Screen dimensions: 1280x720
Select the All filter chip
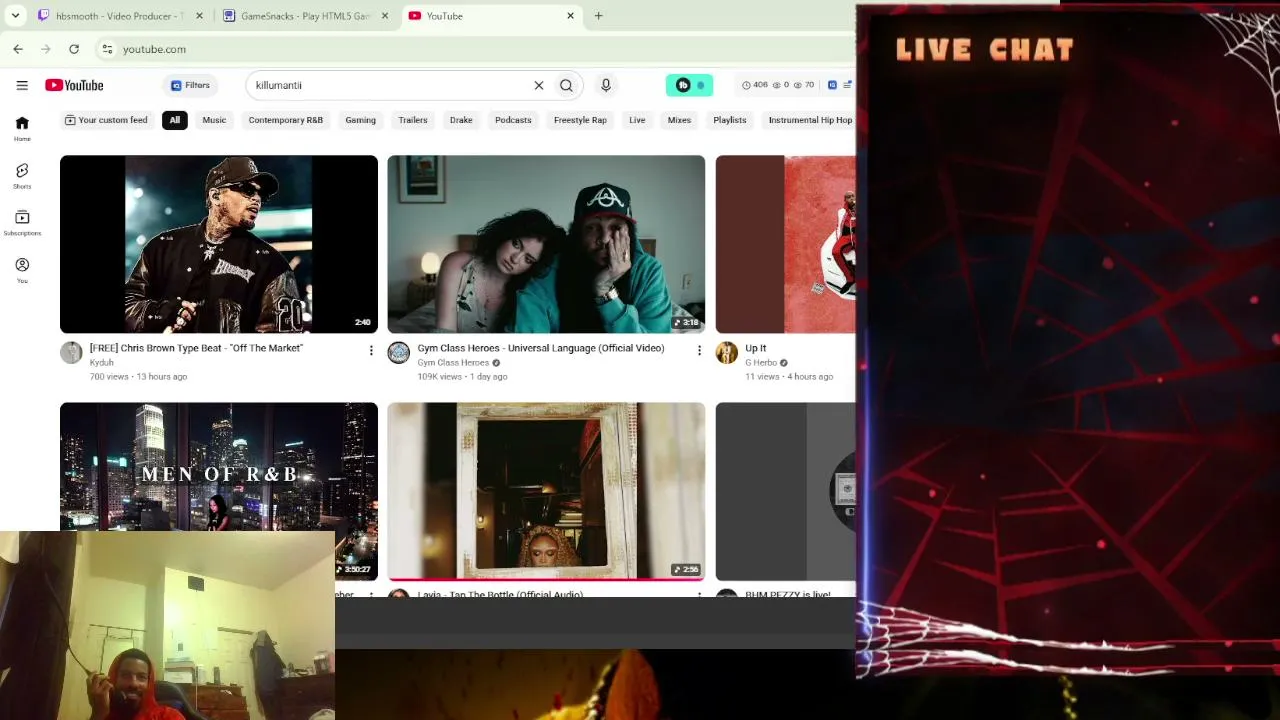[x=175, y=120]
